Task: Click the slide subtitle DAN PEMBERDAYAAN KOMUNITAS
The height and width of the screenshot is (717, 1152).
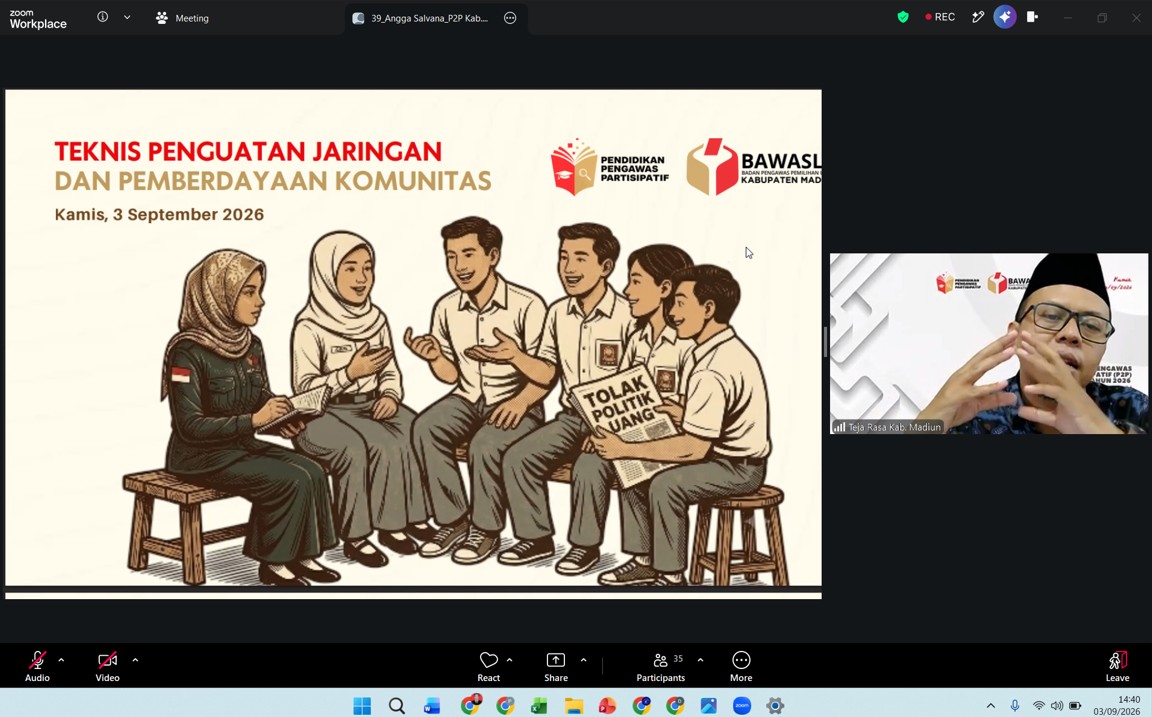Action: 273,181
